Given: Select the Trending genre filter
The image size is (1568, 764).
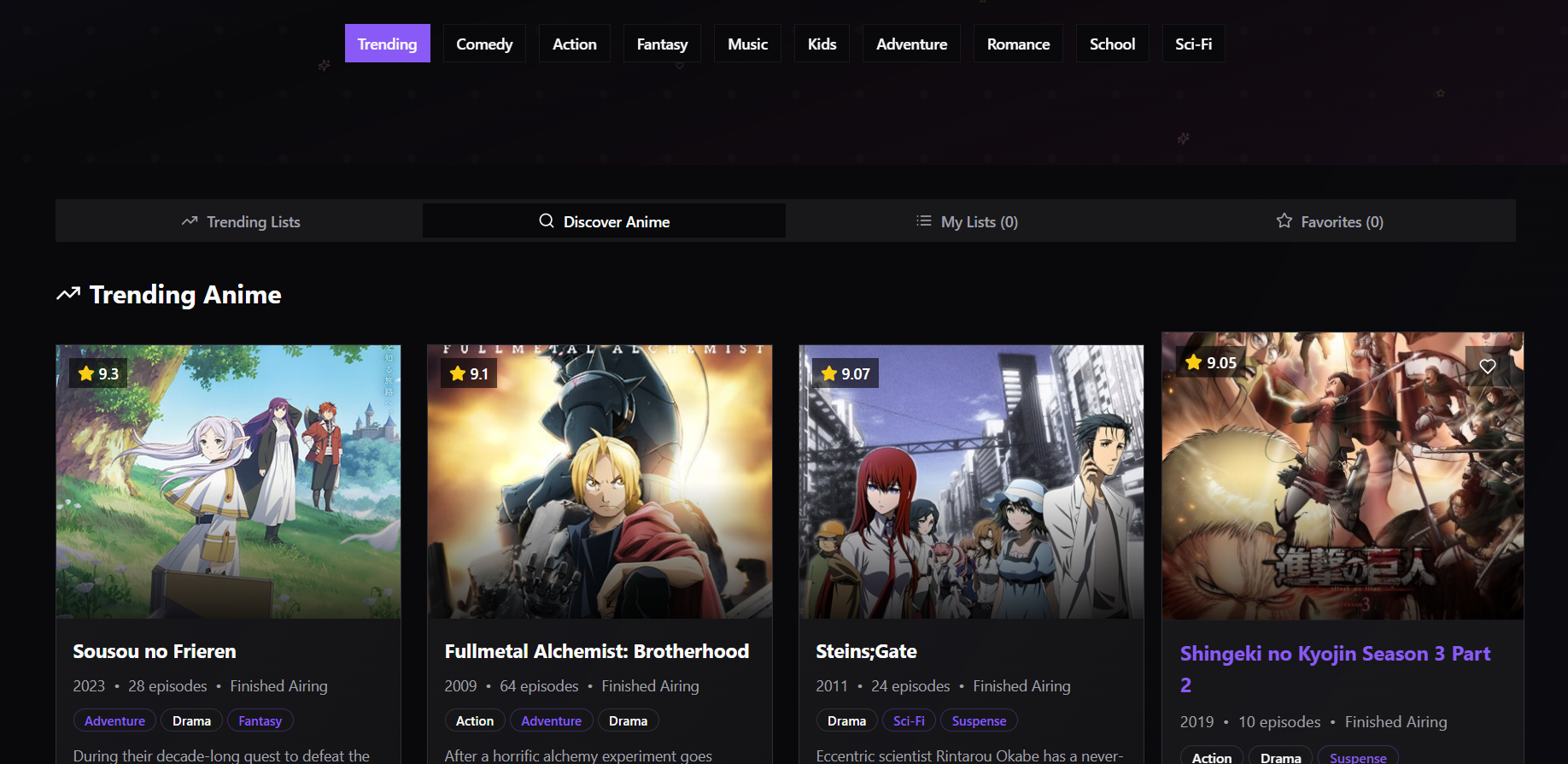Looking at the screenshot, I should pyautogui.click(x=388, y=44).
